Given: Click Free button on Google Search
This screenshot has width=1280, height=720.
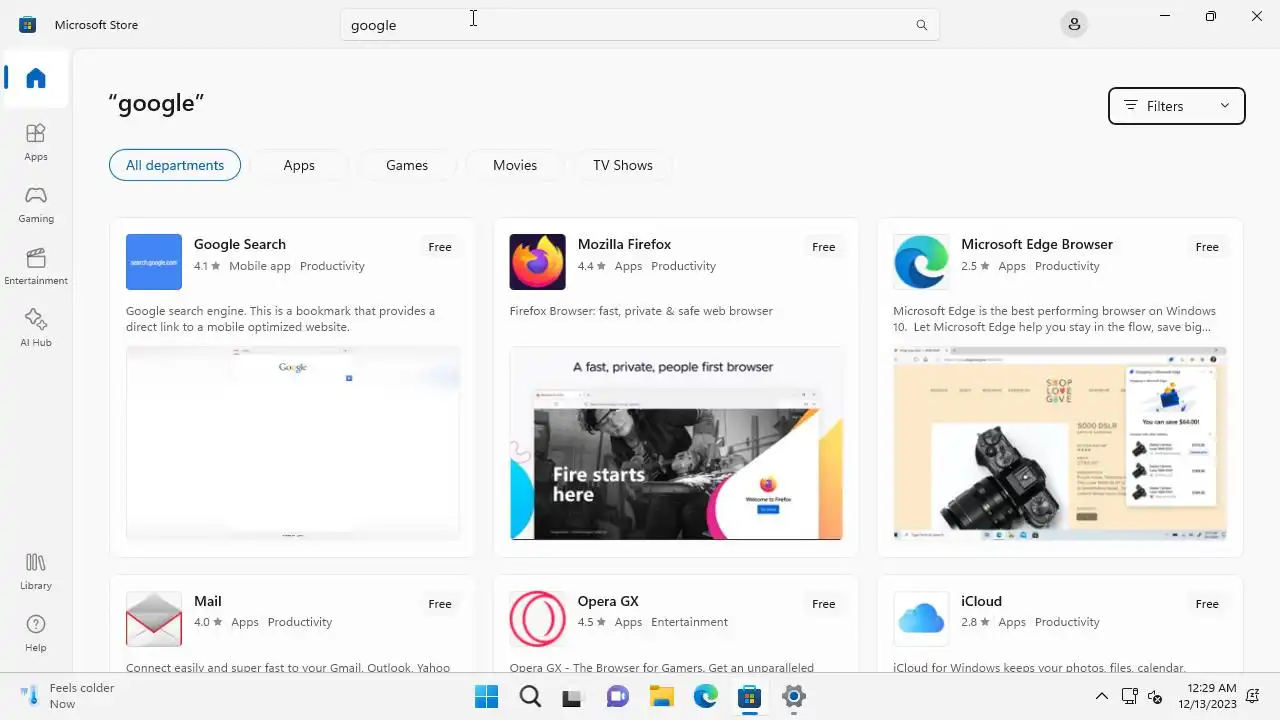Looking at the screenshot, I should click(440, 247).
